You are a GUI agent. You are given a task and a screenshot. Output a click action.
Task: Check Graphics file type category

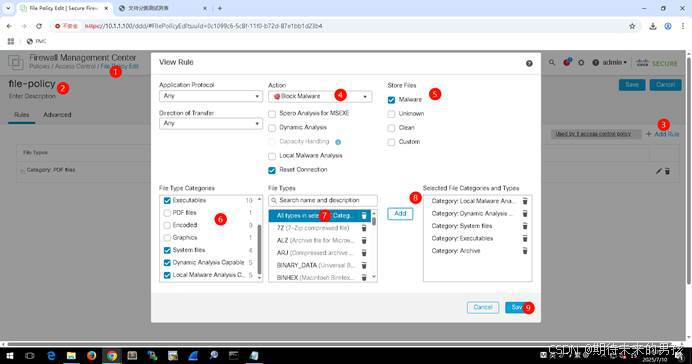[x=167, y=238]
